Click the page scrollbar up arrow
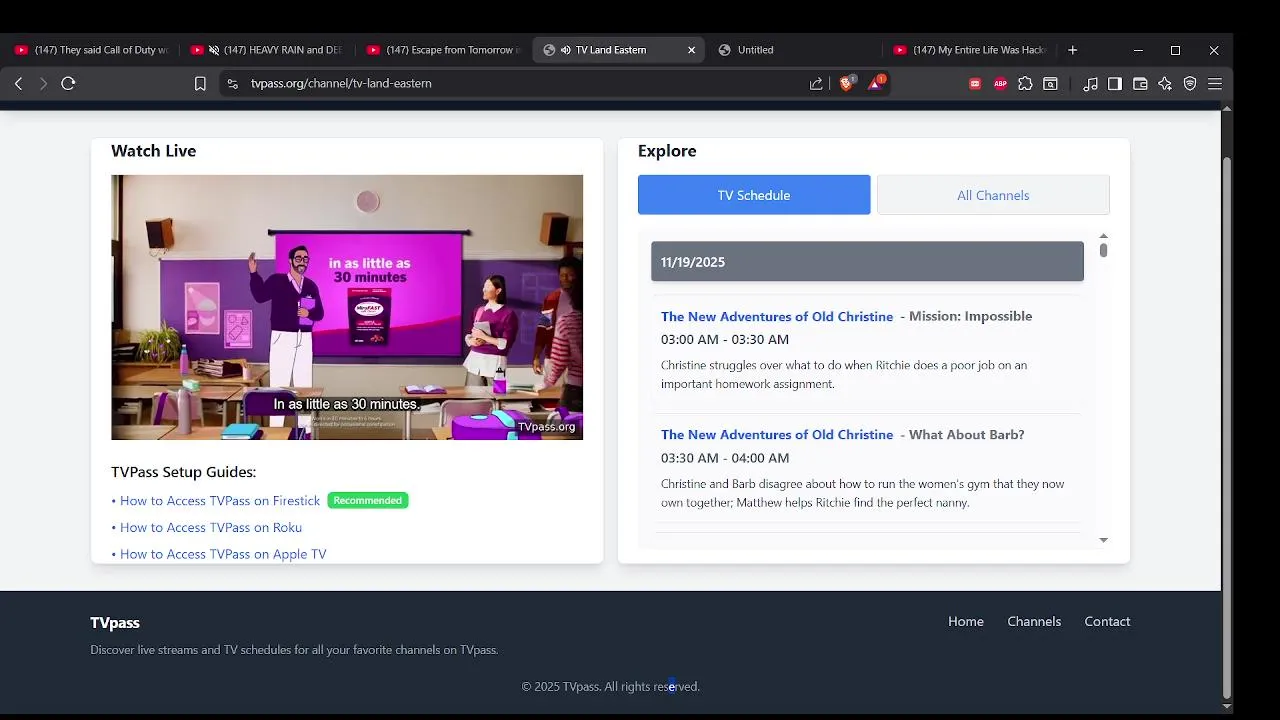 click(1227, 108)
